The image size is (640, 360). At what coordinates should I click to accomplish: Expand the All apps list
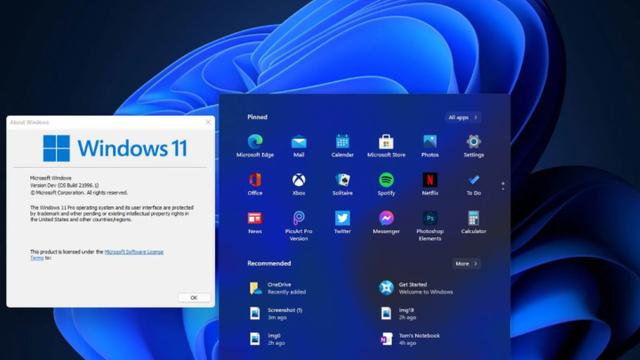pyautogui.click(x=463, y=118)
